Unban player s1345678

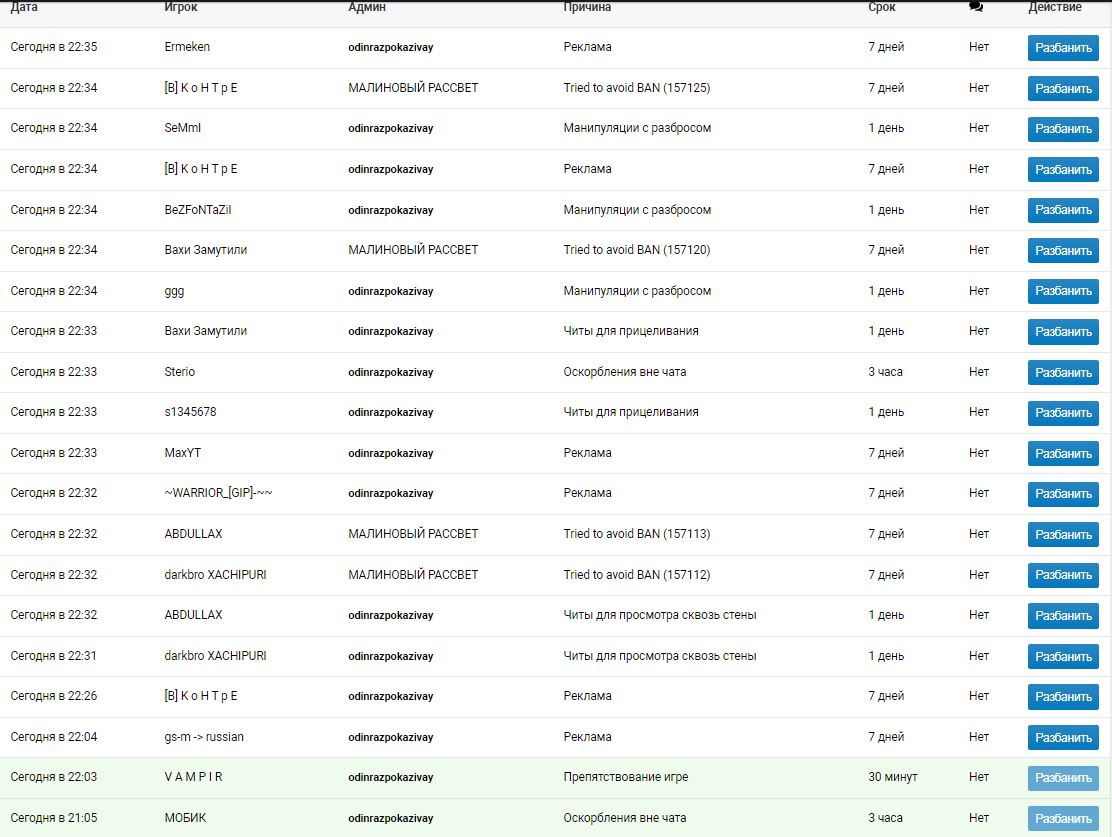click(x=1063, y=413)
